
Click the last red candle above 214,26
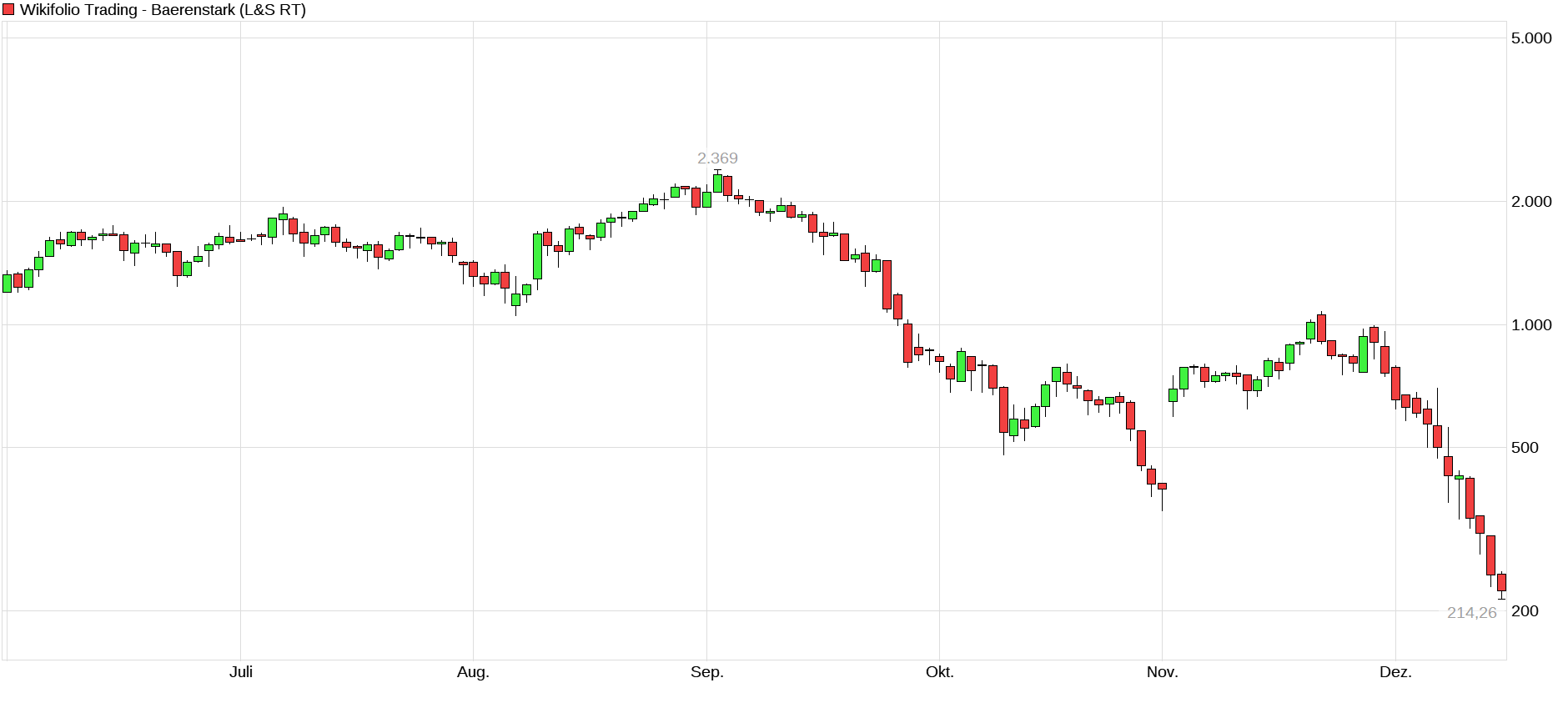point(1501,582)
